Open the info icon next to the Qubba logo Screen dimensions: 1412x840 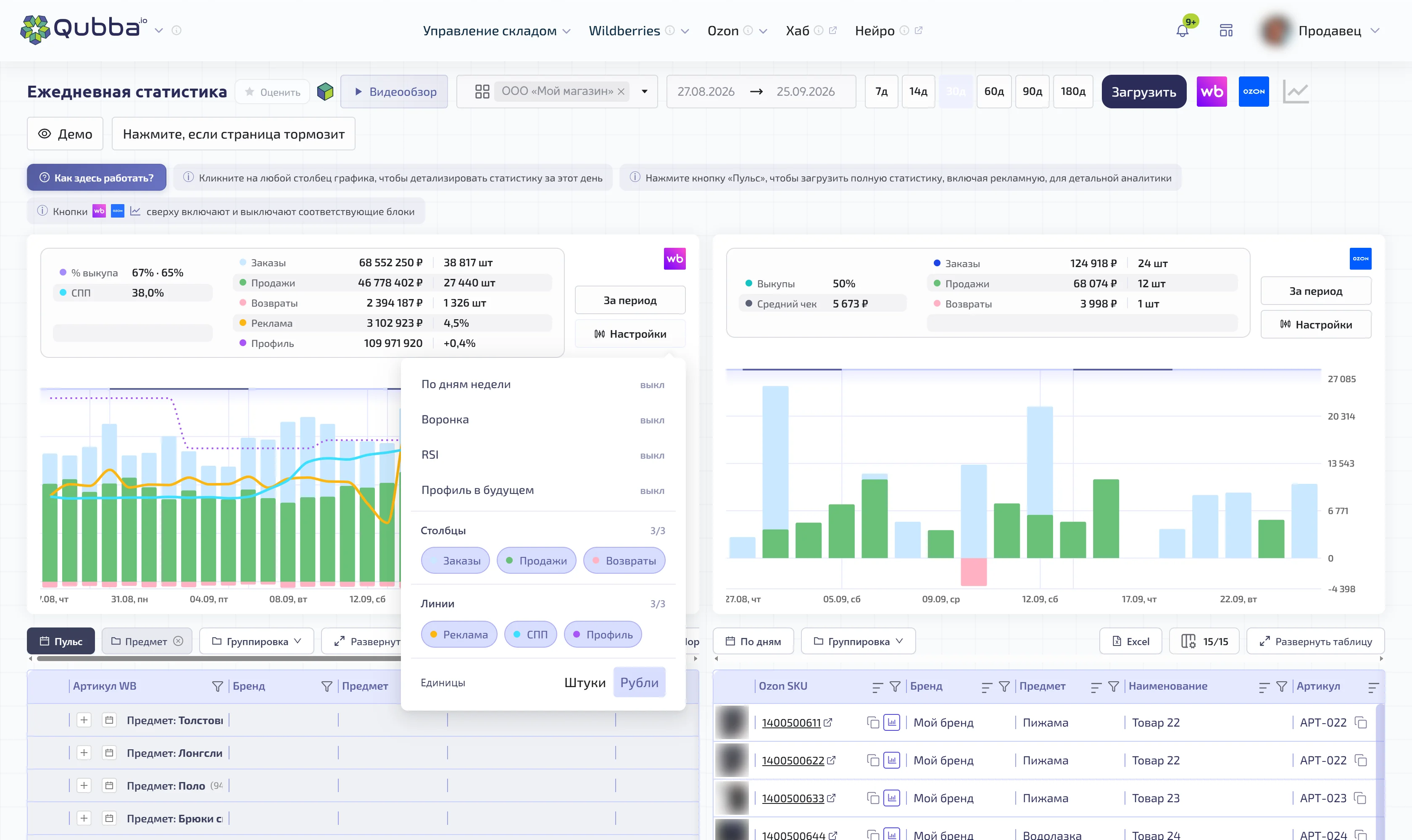click(x=176, y=31)
